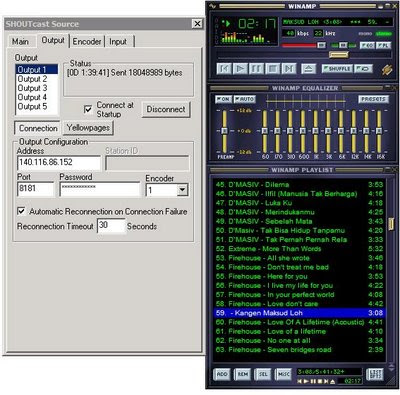This screenshot has height=395, width=400.
Task: Click the Port field showing 8181
Action: (35, 189)
